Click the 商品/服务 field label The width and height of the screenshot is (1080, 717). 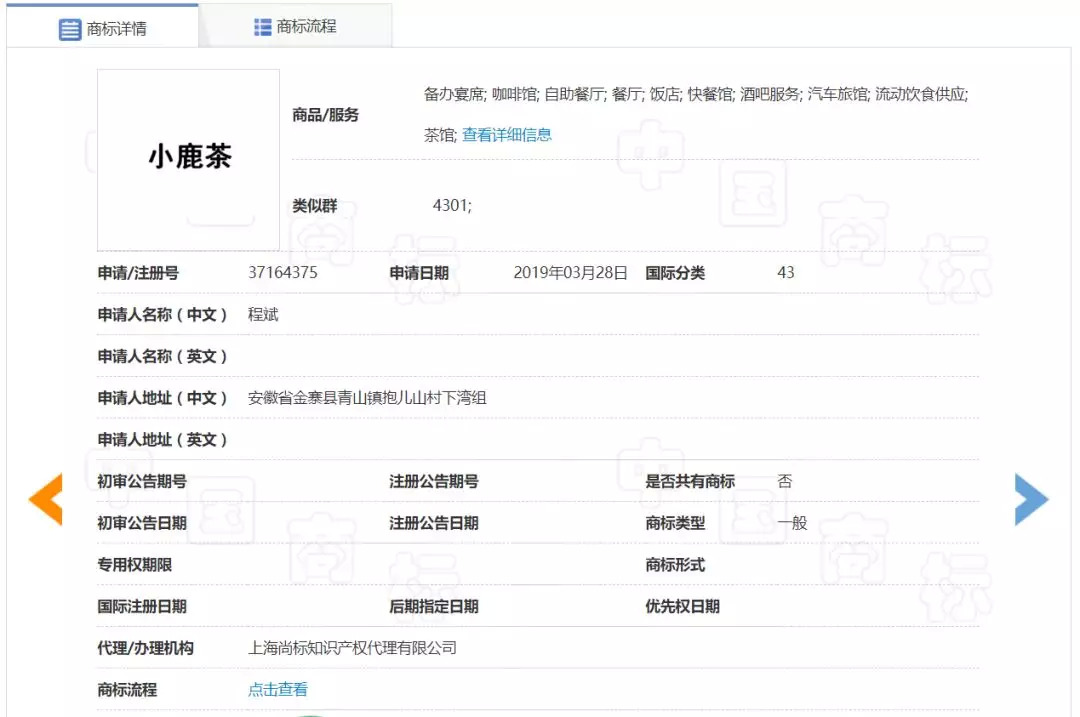[325, 115]
